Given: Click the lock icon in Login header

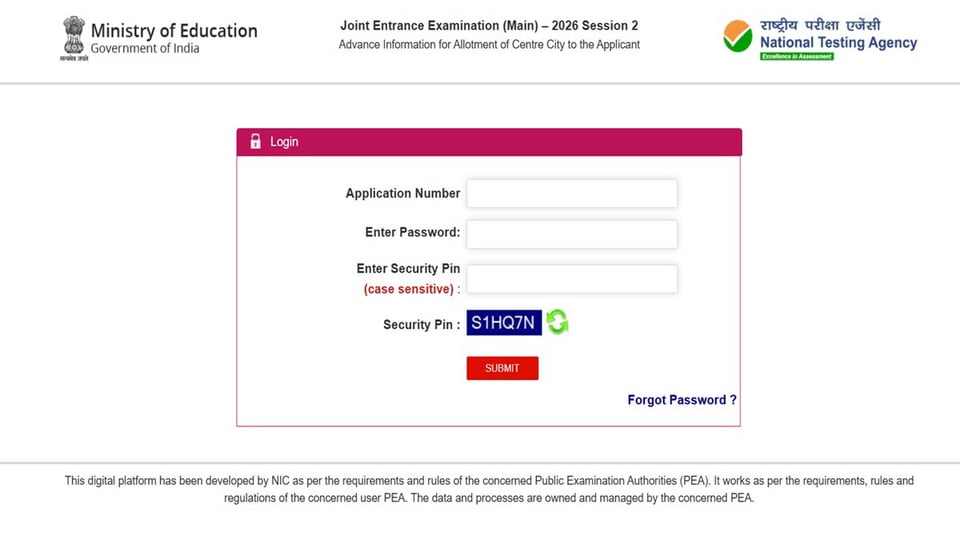Looking at the screenshot, I should [x=255, y=141].
